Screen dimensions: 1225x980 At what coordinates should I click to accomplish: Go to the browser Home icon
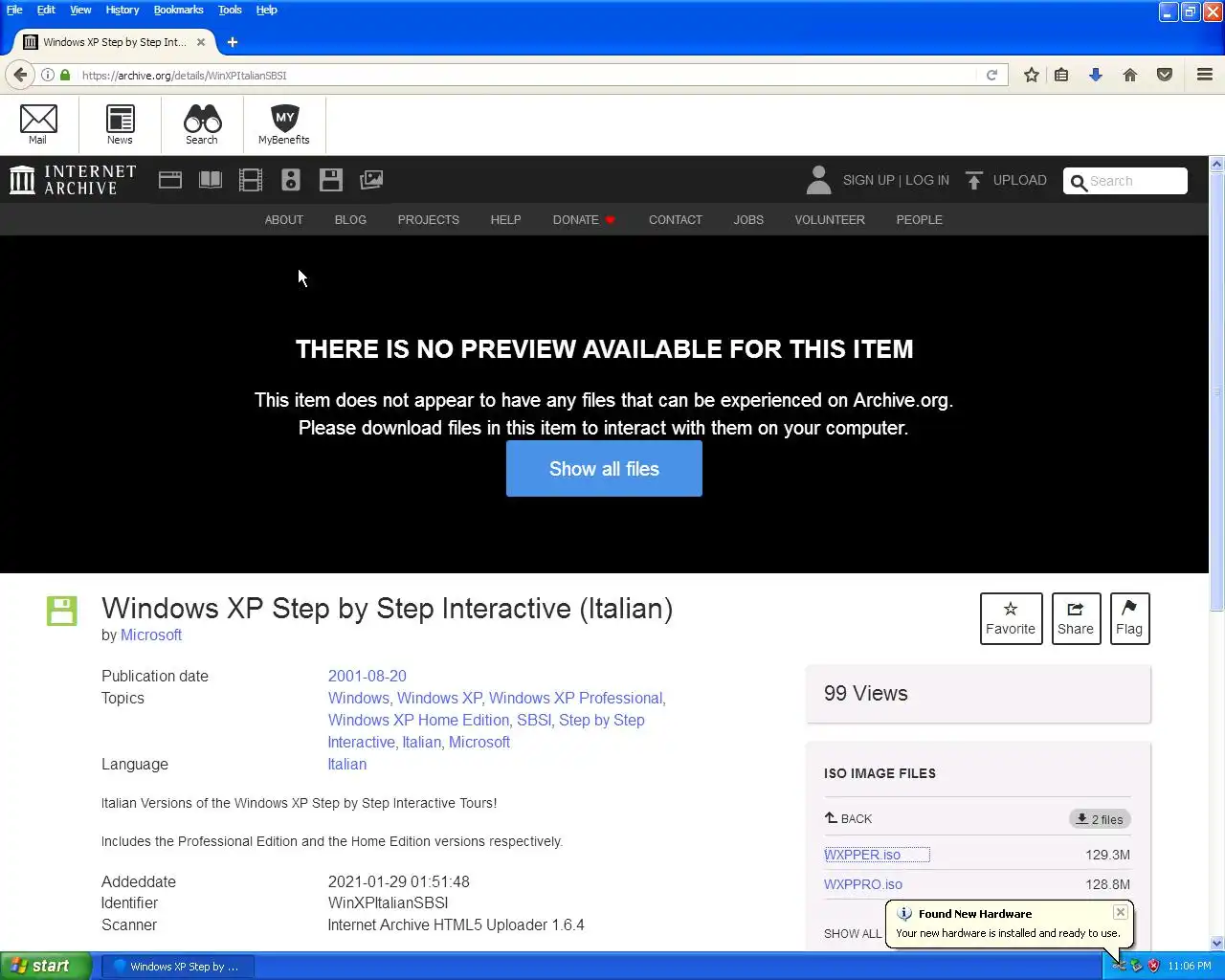(x=1130, y=75)
